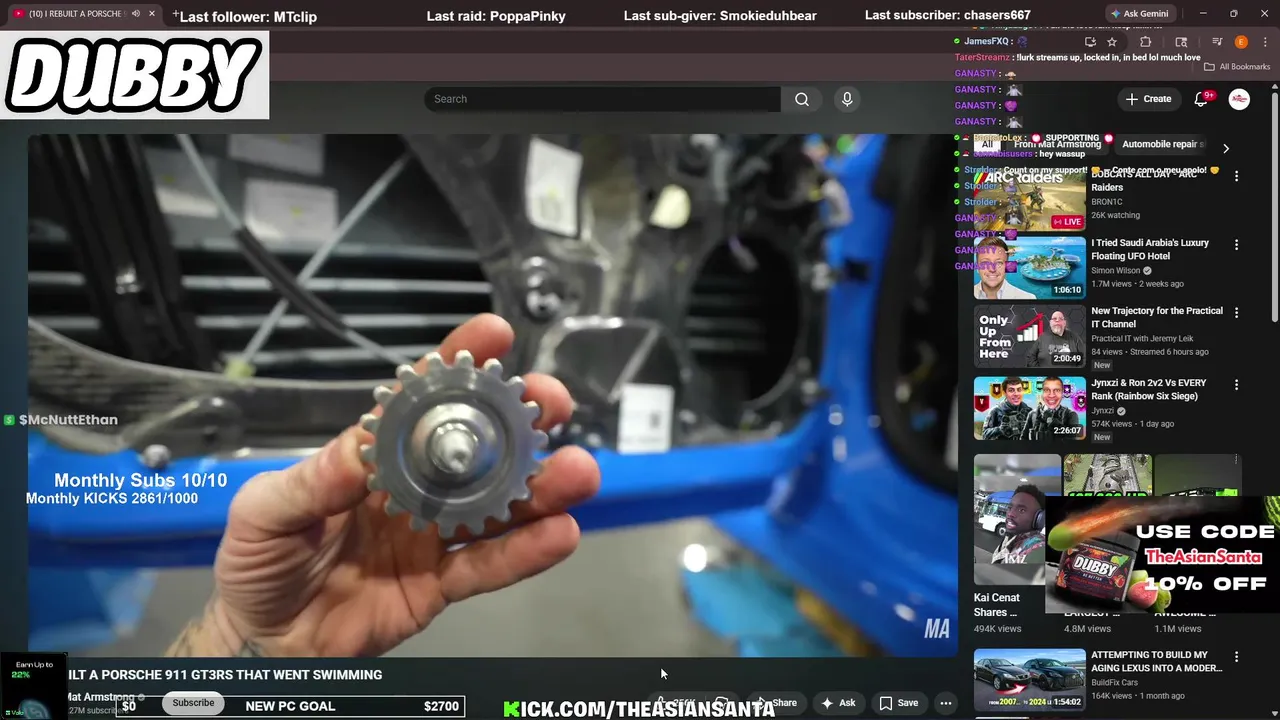Open the Saudi Arabia UFO Hotel thumbnail

point(1029,268)
